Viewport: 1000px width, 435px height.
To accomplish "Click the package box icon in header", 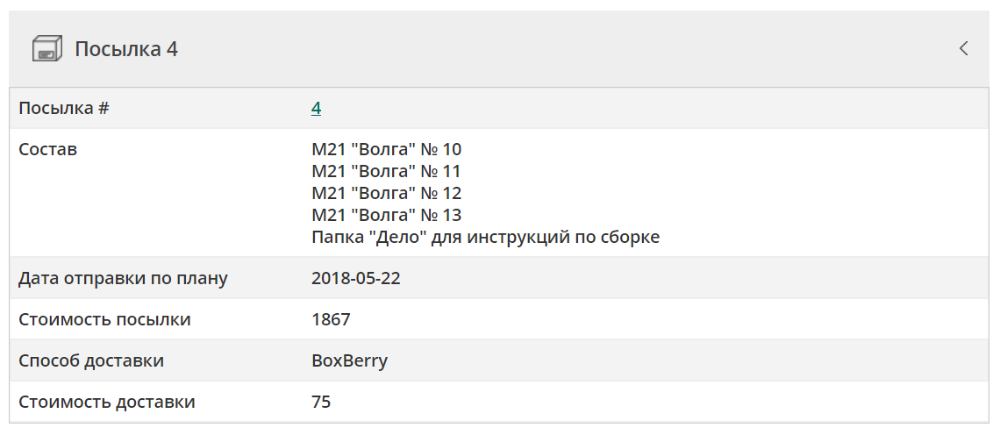I will click(x=47, y=49).
